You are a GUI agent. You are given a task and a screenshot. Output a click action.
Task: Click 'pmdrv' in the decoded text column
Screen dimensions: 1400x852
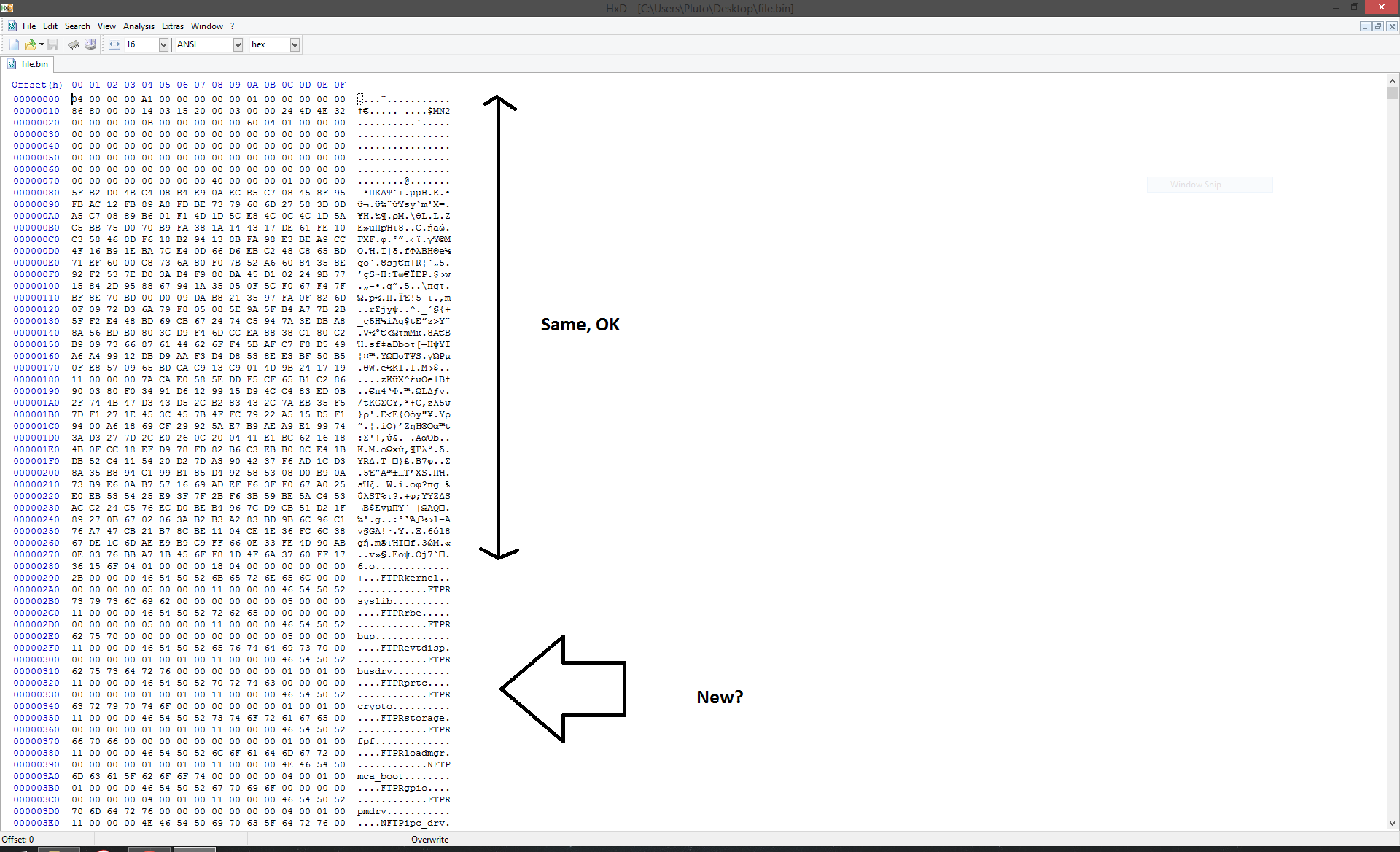tap(372, 811)
